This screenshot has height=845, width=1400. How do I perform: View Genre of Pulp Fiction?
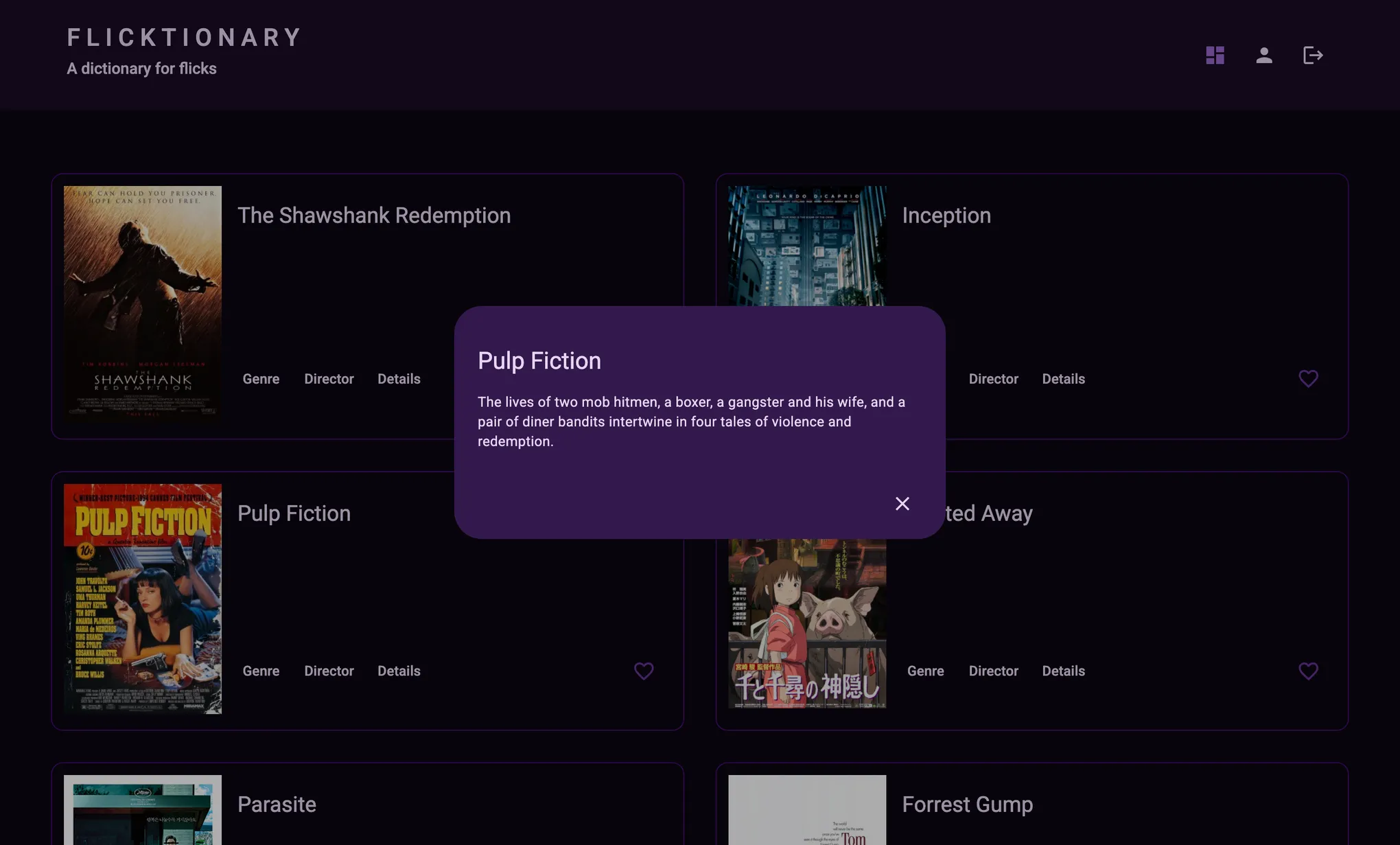tap(261, 671)
